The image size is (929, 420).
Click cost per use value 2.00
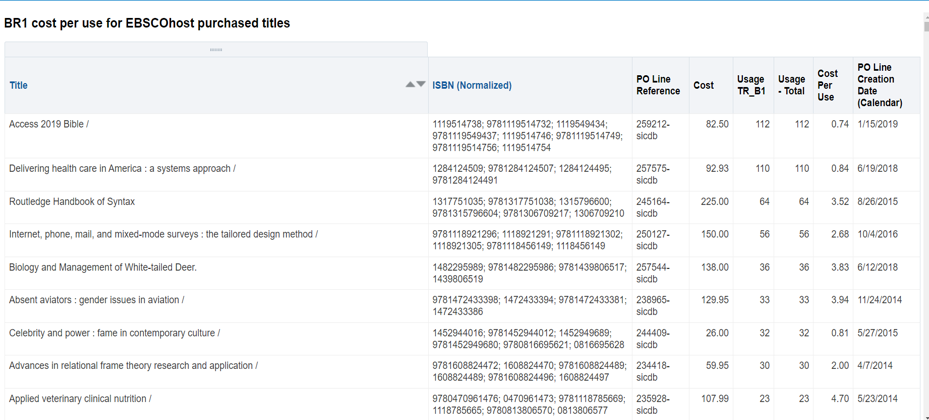[x=840, y=366]
